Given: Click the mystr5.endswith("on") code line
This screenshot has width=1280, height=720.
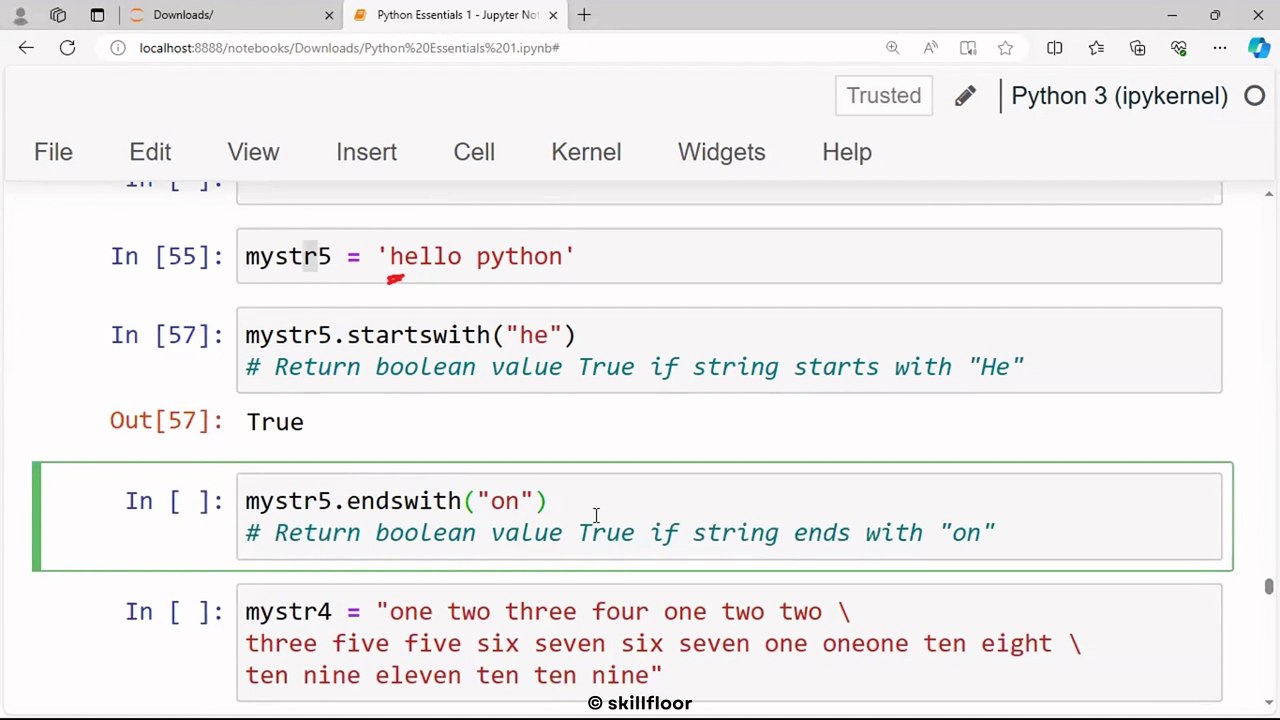Looking at the screenshot, I should pos(396,501).
